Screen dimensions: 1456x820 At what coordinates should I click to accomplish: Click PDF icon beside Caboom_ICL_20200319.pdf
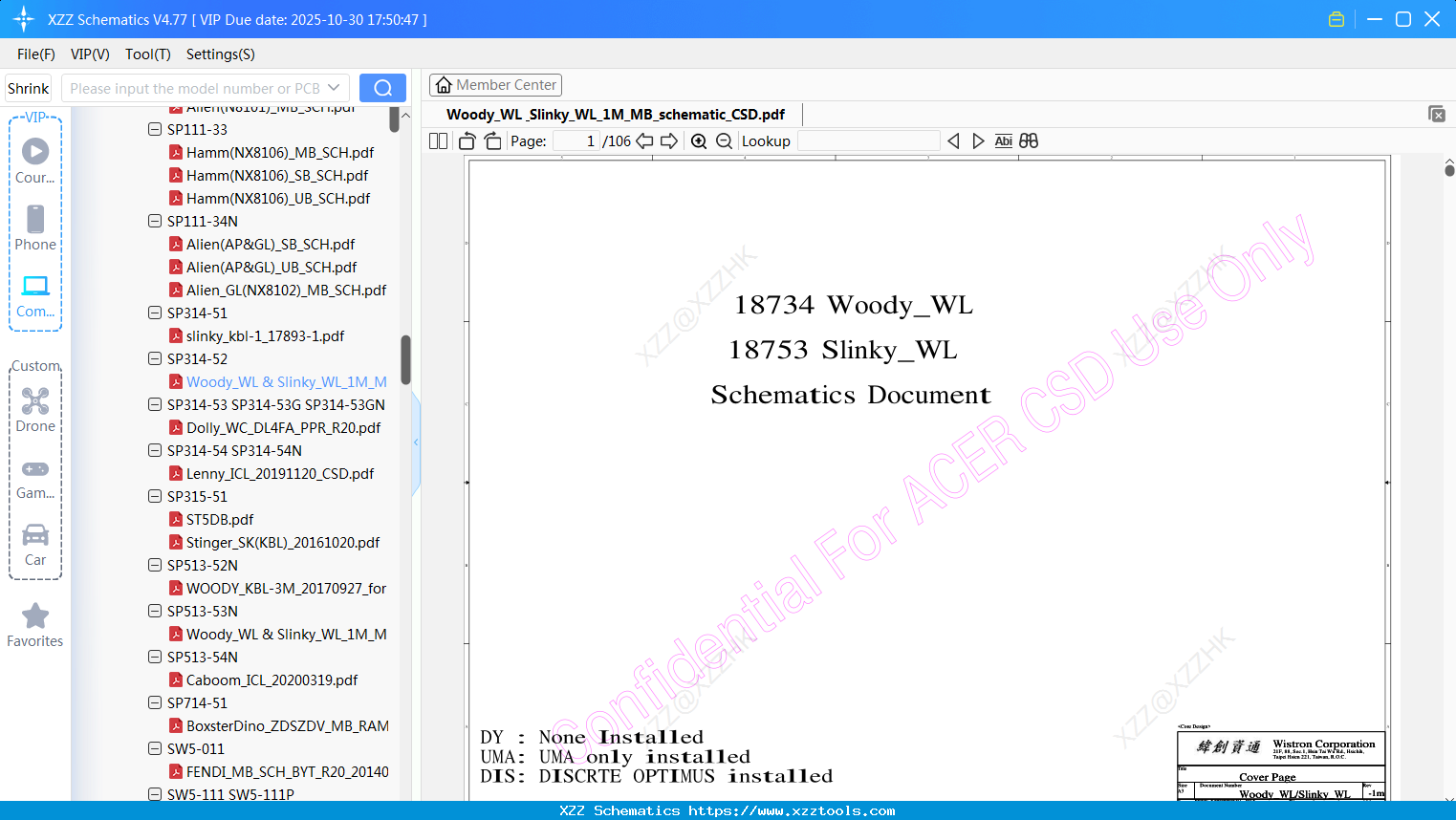(x=176, y=680)
